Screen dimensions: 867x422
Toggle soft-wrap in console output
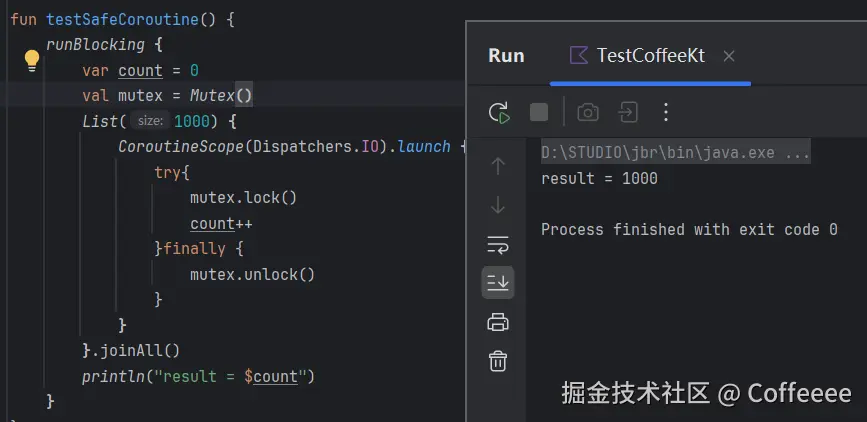[x=498, y=244]
